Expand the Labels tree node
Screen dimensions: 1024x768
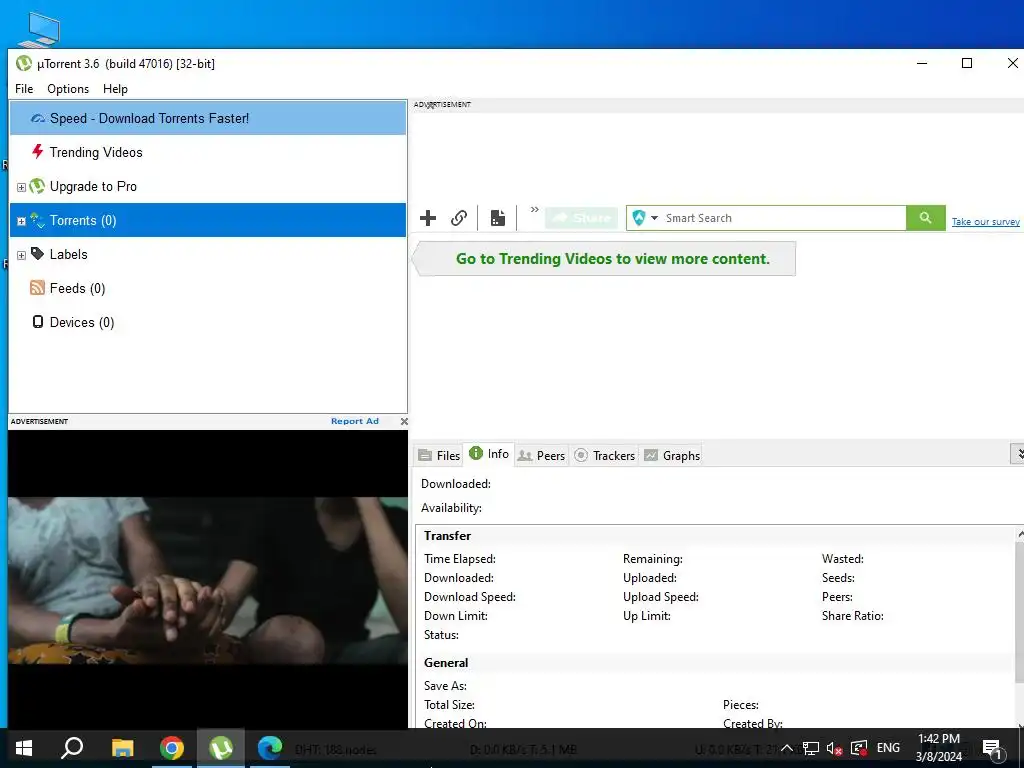(21, 255)
